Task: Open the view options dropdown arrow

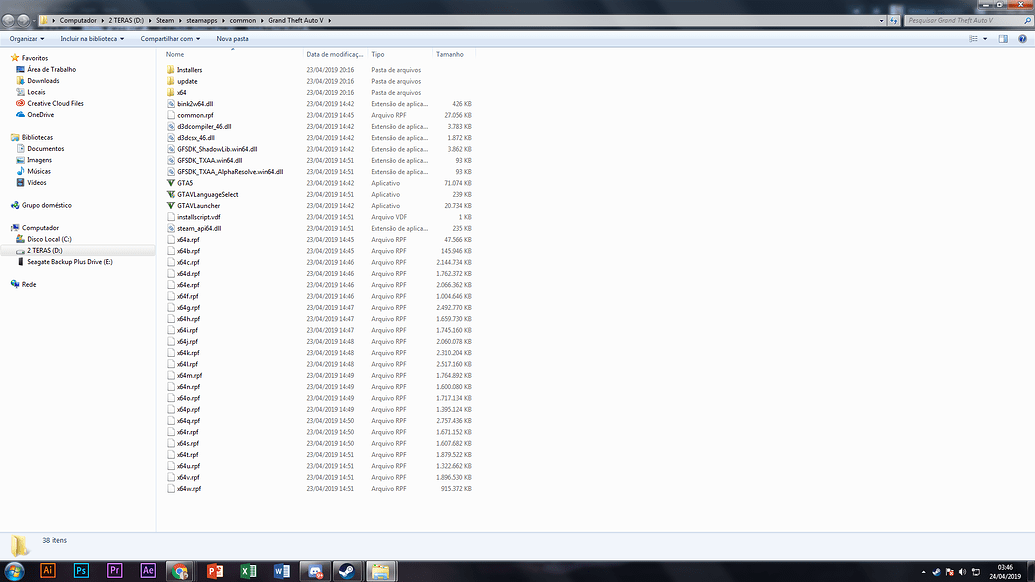Action: (985, 39)
